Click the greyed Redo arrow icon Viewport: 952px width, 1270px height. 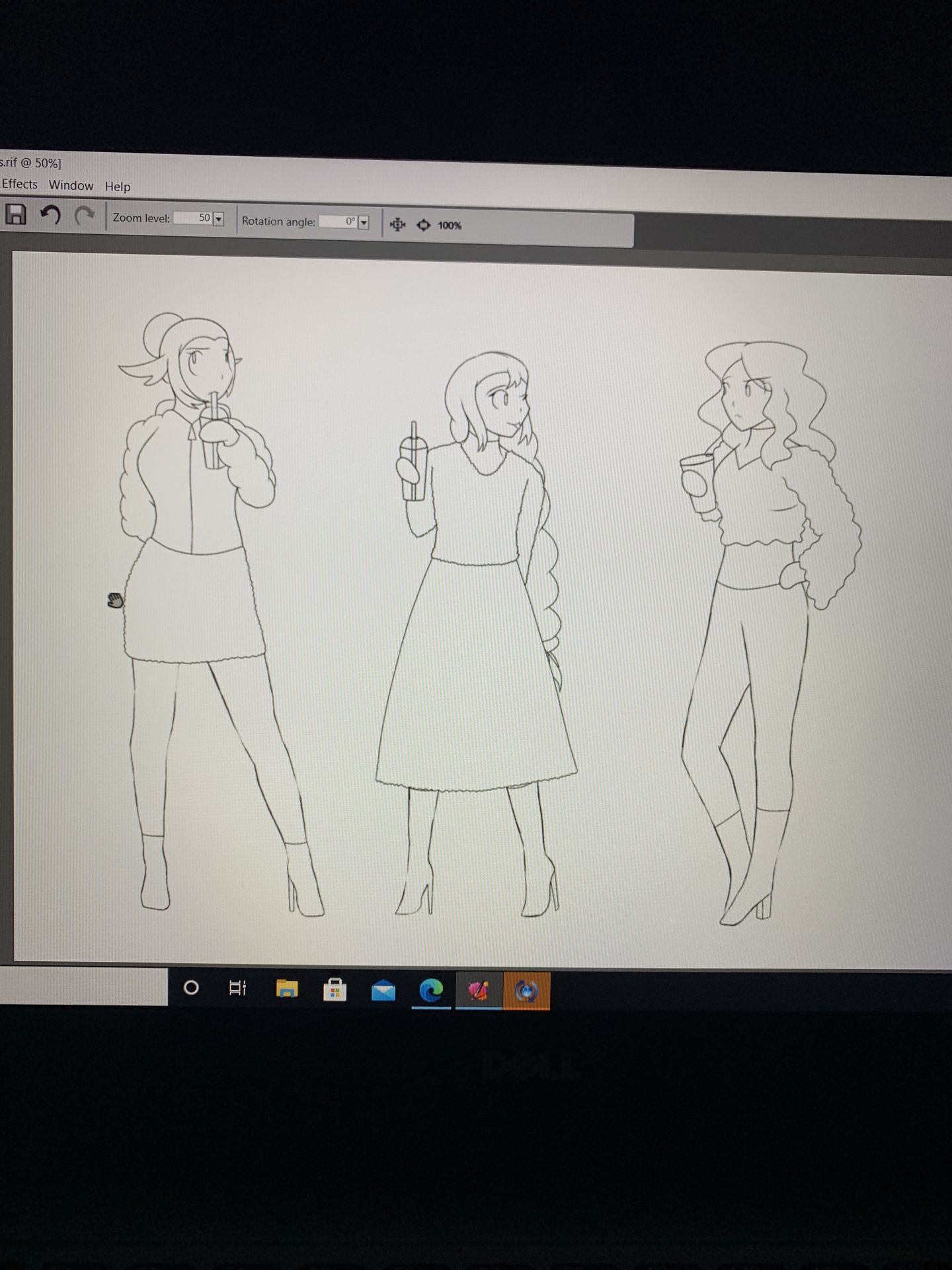coord(84,216)
